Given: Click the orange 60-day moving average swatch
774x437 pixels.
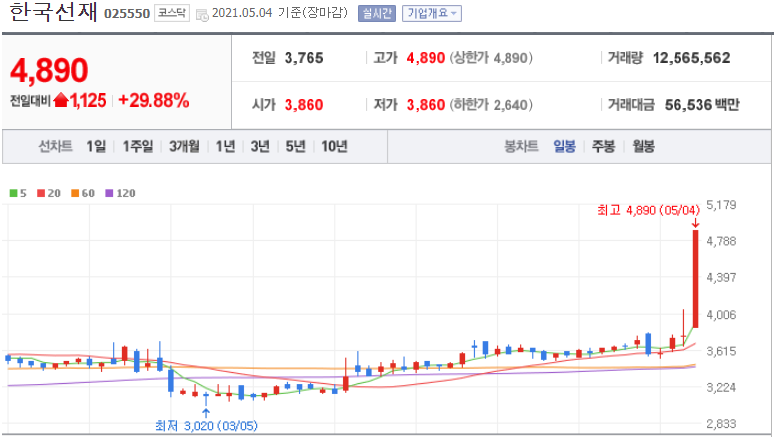Looking at the screenshot, I should (x=75, y=193).
